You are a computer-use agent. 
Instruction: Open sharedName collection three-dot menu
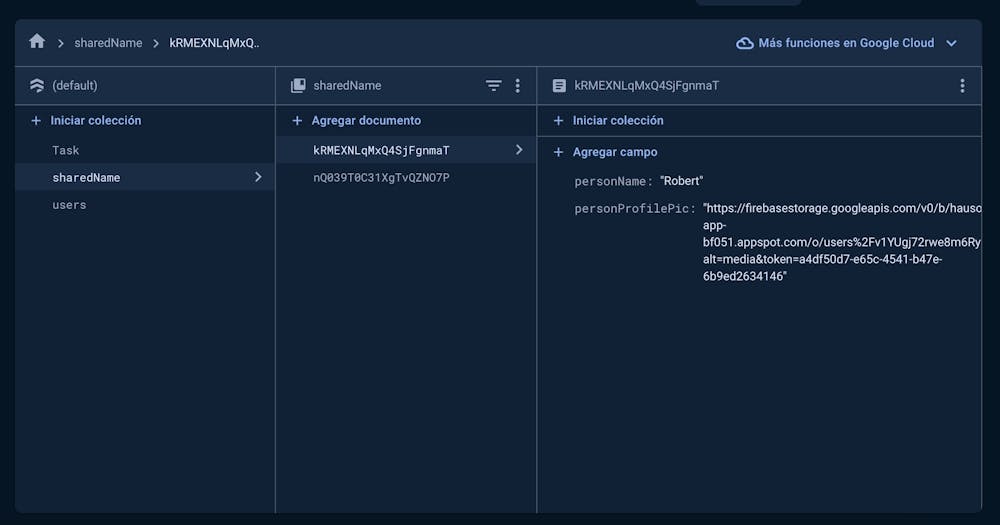[x=517, y=86]
